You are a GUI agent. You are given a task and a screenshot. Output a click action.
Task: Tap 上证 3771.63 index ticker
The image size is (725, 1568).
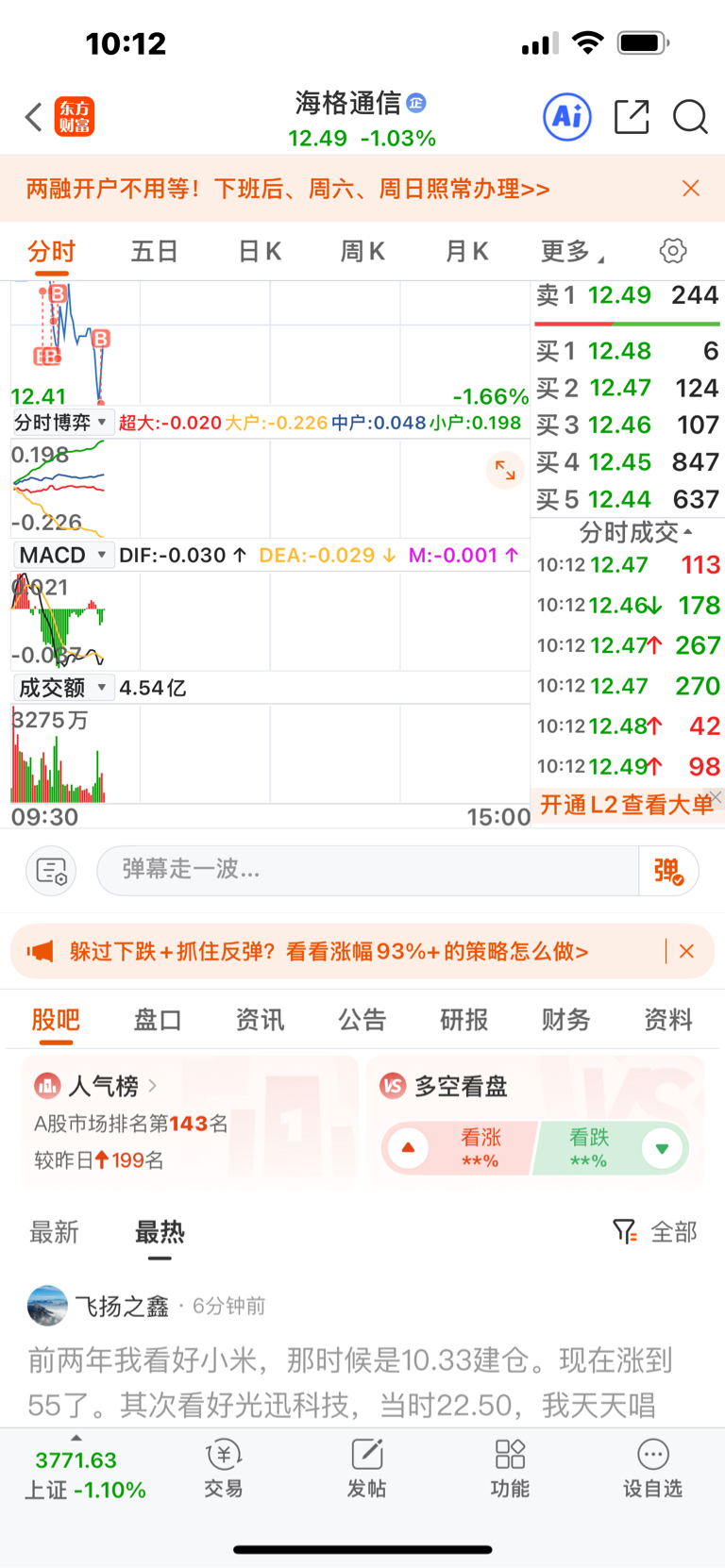(x=85, y=1476)
